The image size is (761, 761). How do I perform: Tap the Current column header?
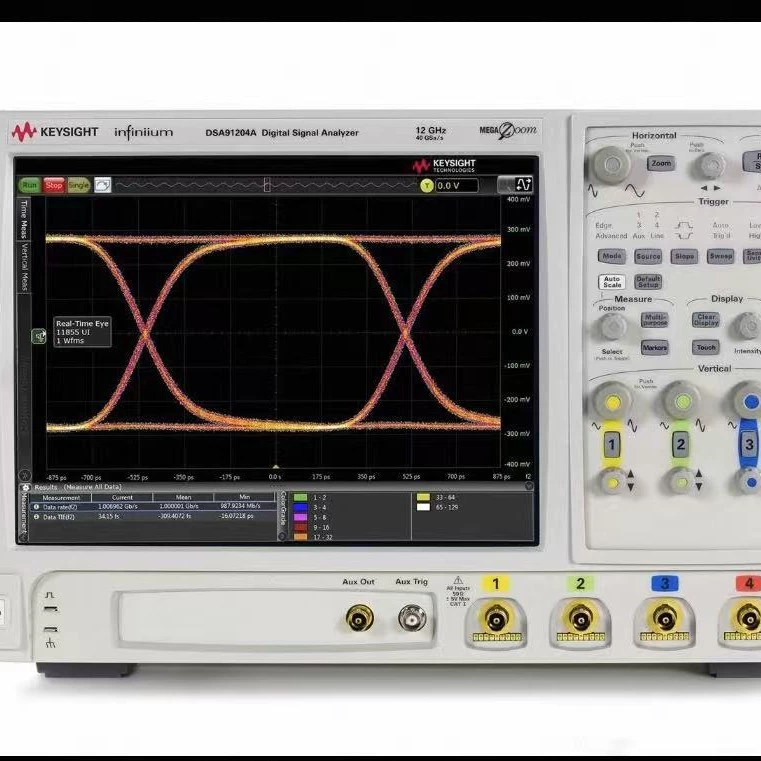[x=122, y=497]
